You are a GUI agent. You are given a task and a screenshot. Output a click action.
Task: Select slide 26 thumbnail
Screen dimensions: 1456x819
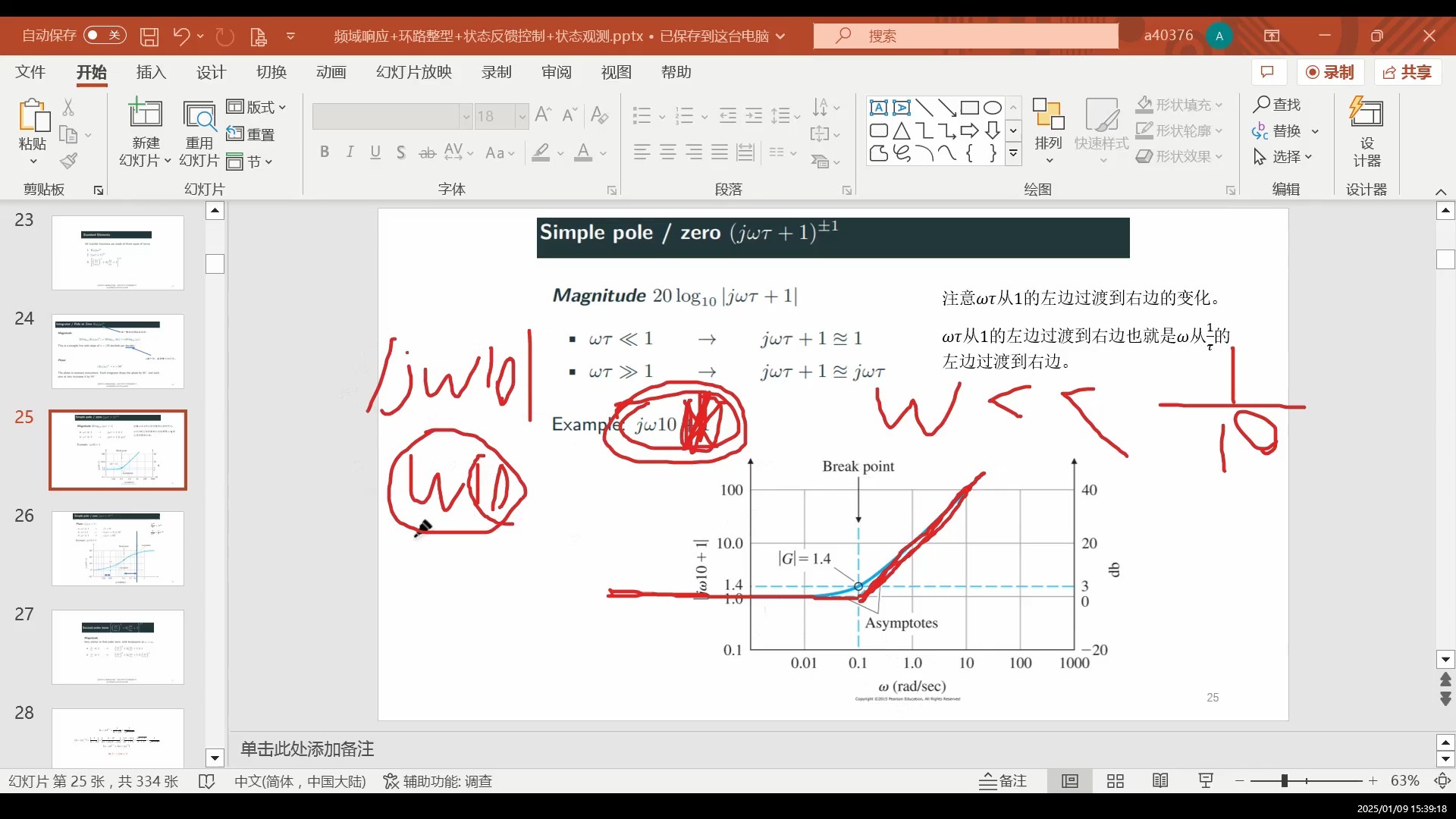118,548
